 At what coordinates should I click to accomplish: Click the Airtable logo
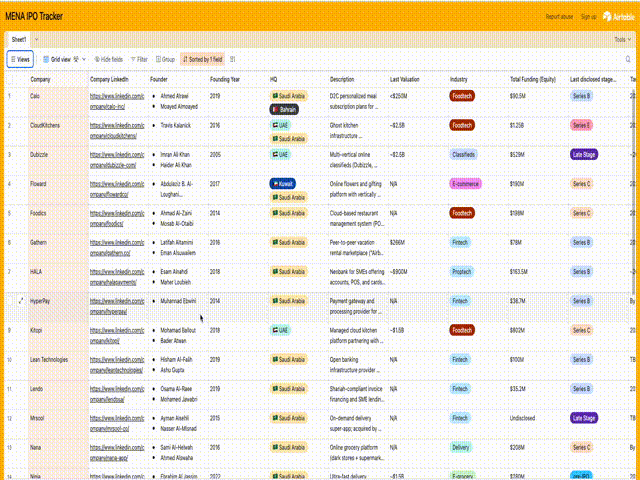(618, 17)
